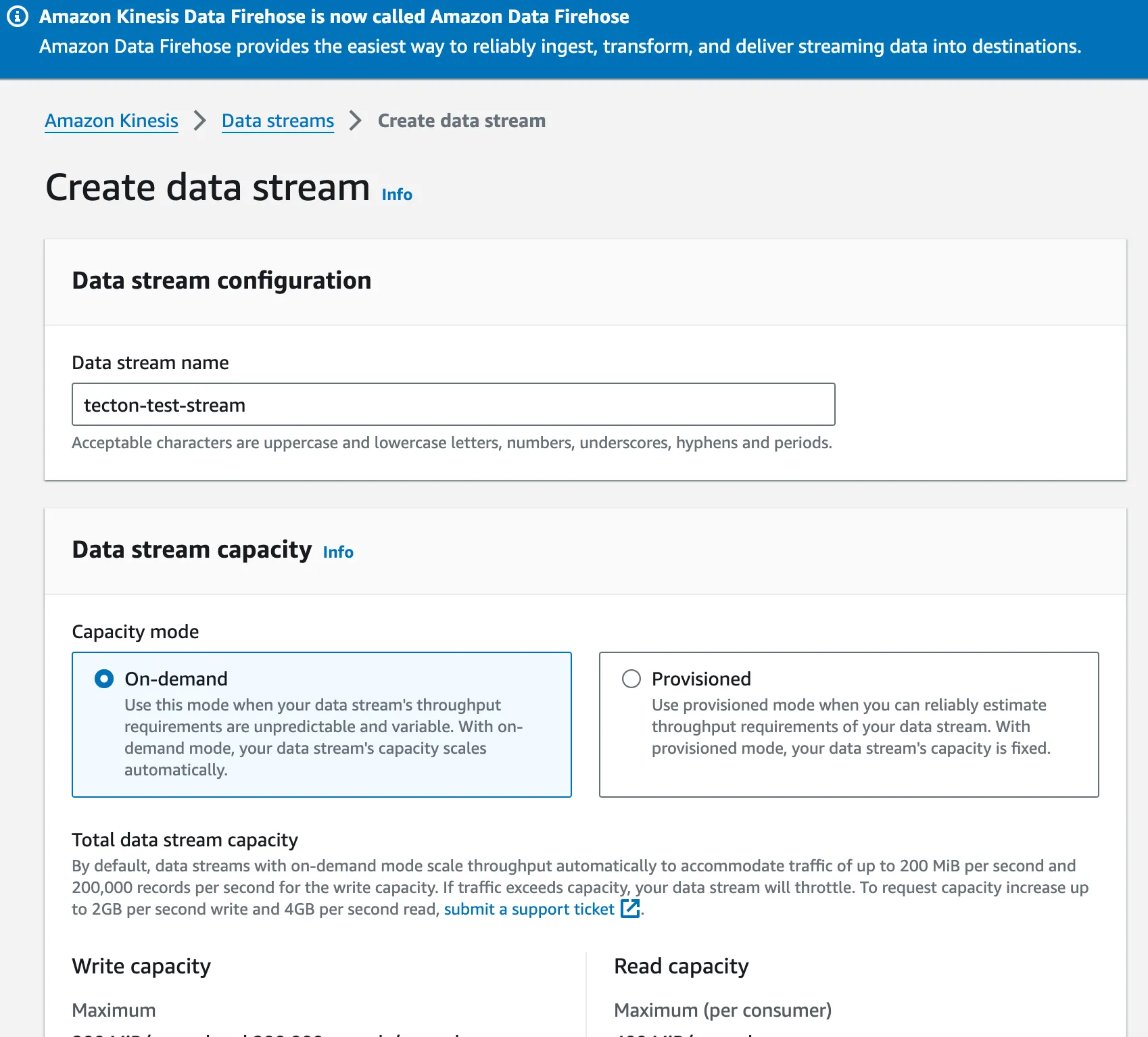Click the Write capacity heading

coord(141,967)
